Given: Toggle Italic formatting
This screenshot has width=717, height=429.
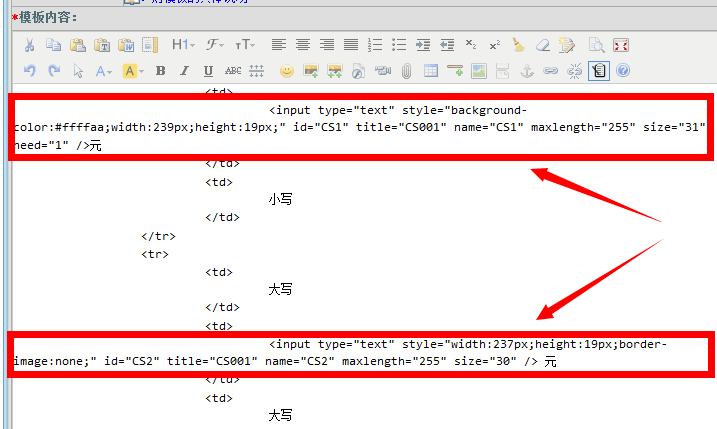Looking at the screenshot, I should coord(183,71).
